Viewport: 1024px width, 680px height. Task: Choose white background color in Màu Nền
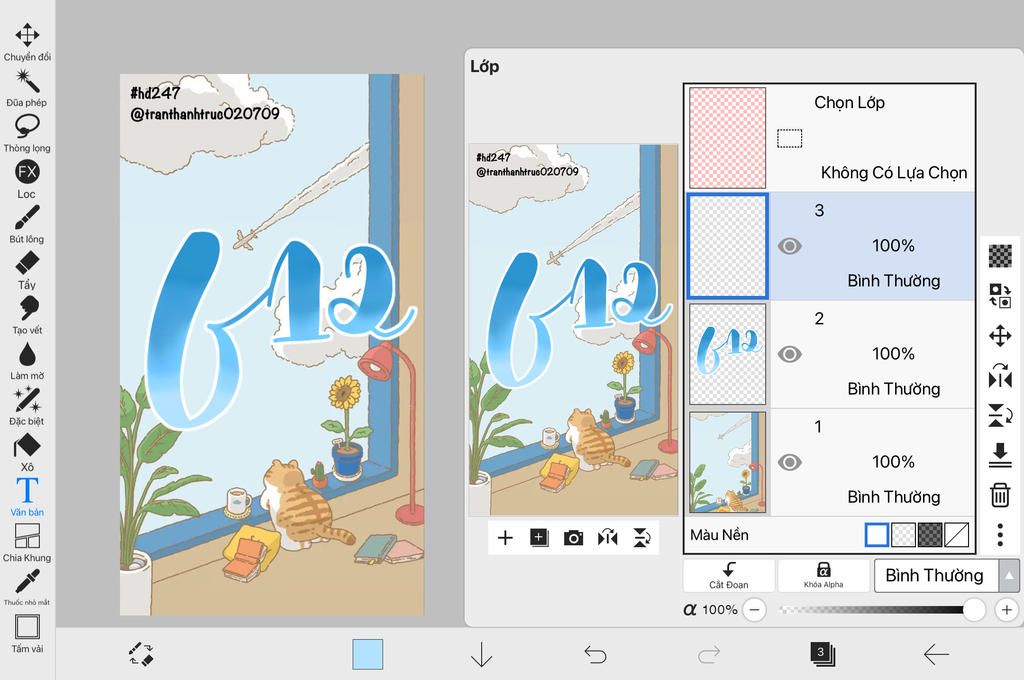[876, 534]
